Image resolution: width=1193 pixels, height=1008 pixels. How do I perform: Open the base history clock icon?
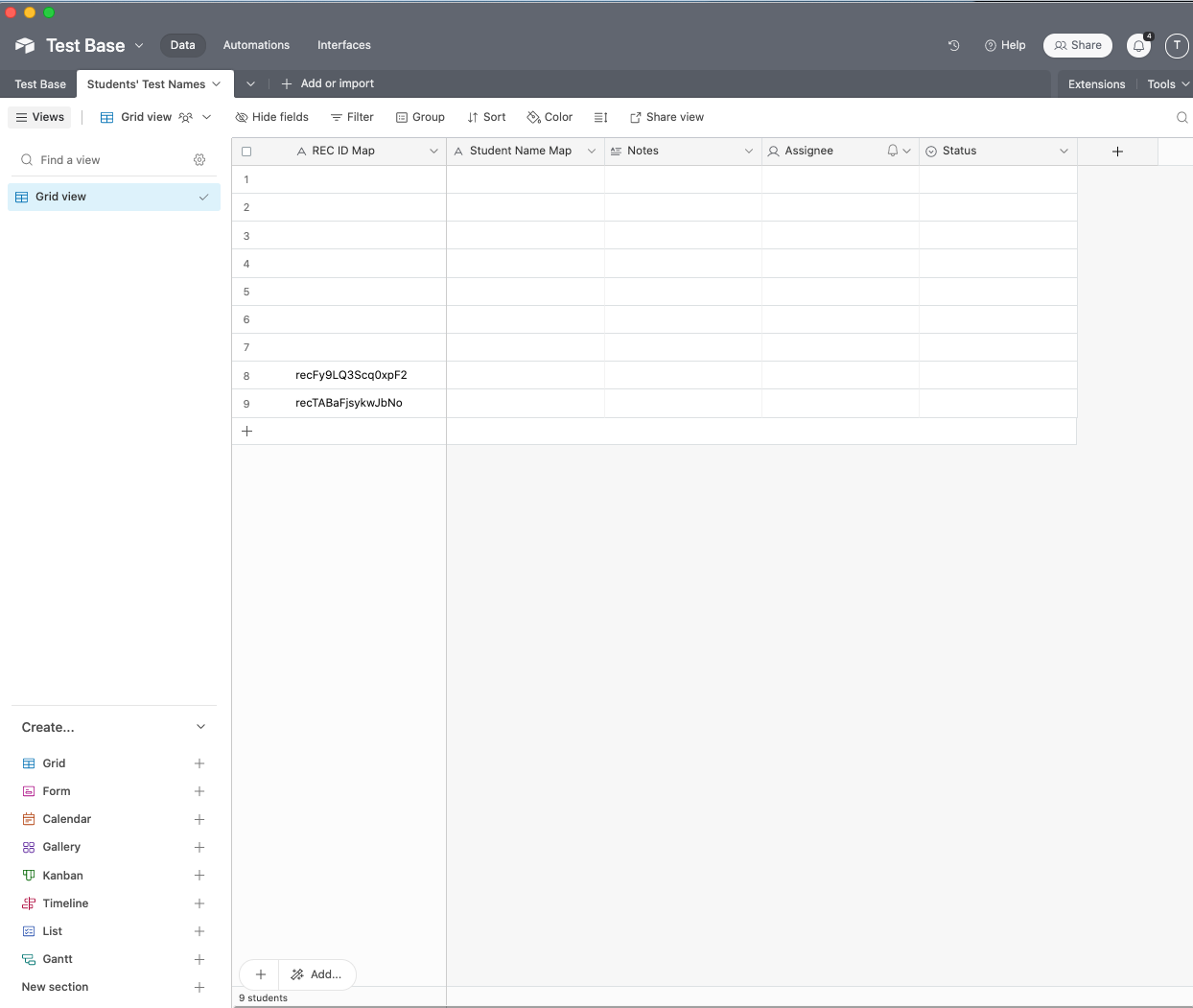point(953,45)
